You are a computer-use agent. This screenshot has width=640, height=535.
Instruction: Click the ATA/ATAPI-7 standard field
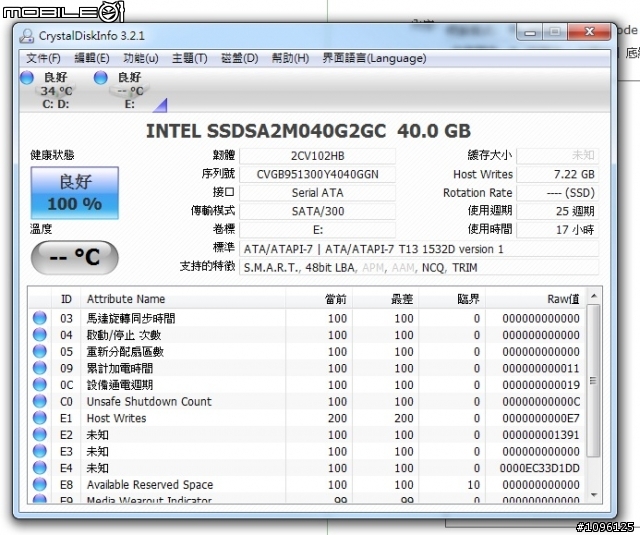click(x=419, y=249)
